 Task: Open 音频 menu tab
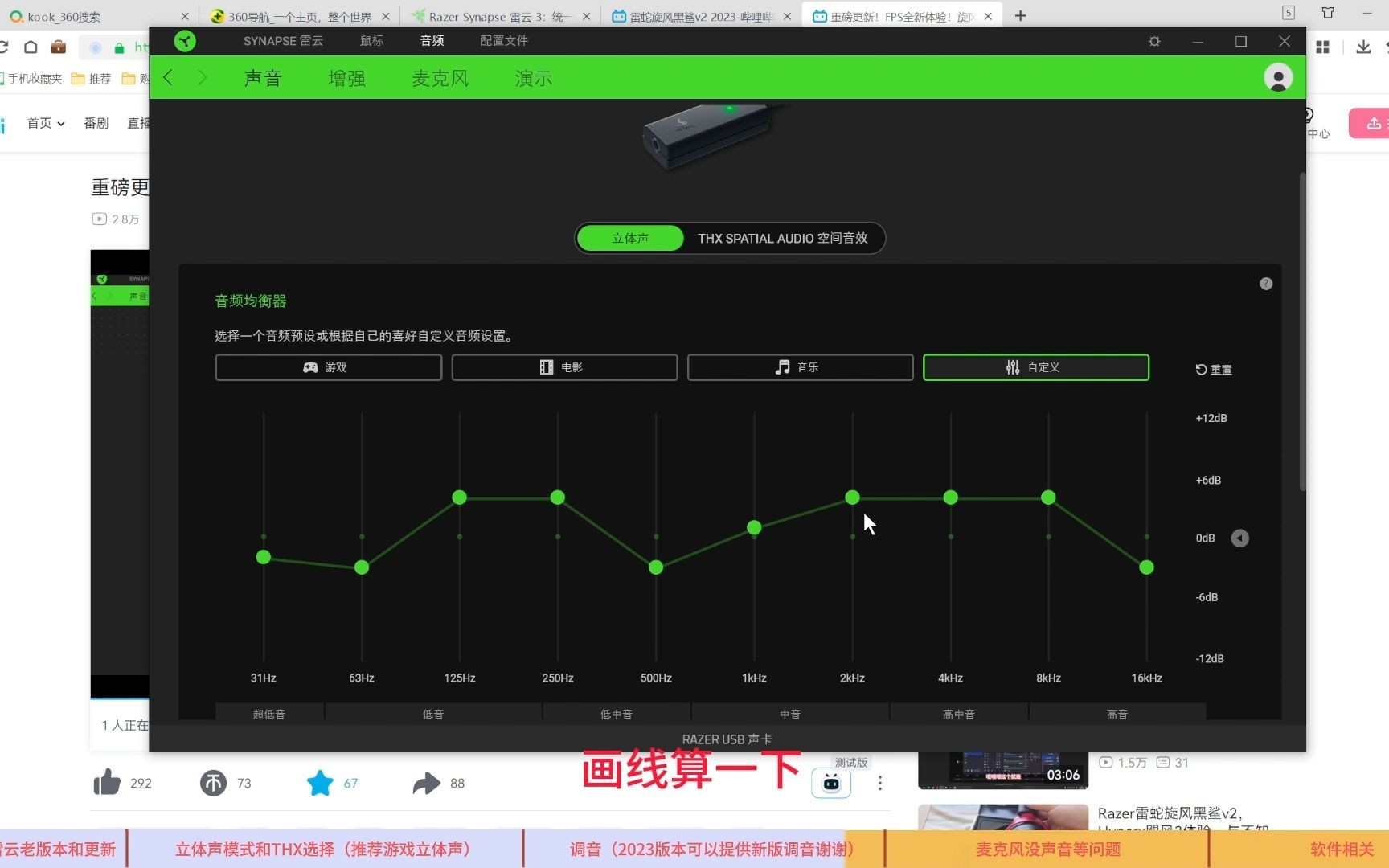[x=432, y=41]
